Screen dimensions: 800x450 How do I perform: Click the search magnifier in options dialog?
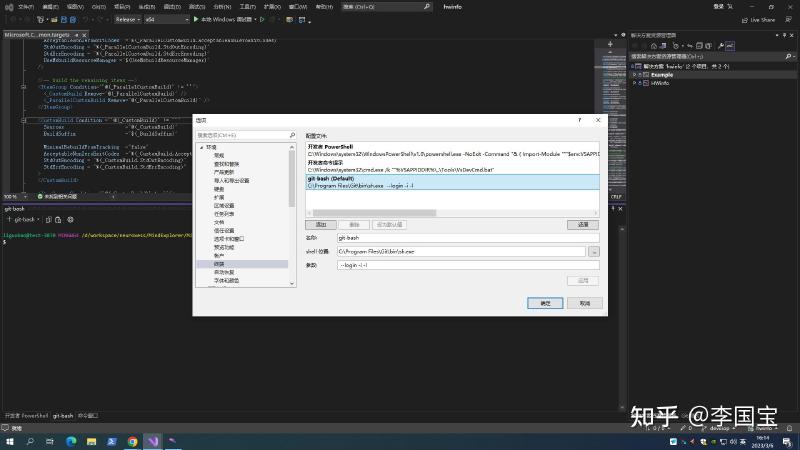tap(291, 135)
